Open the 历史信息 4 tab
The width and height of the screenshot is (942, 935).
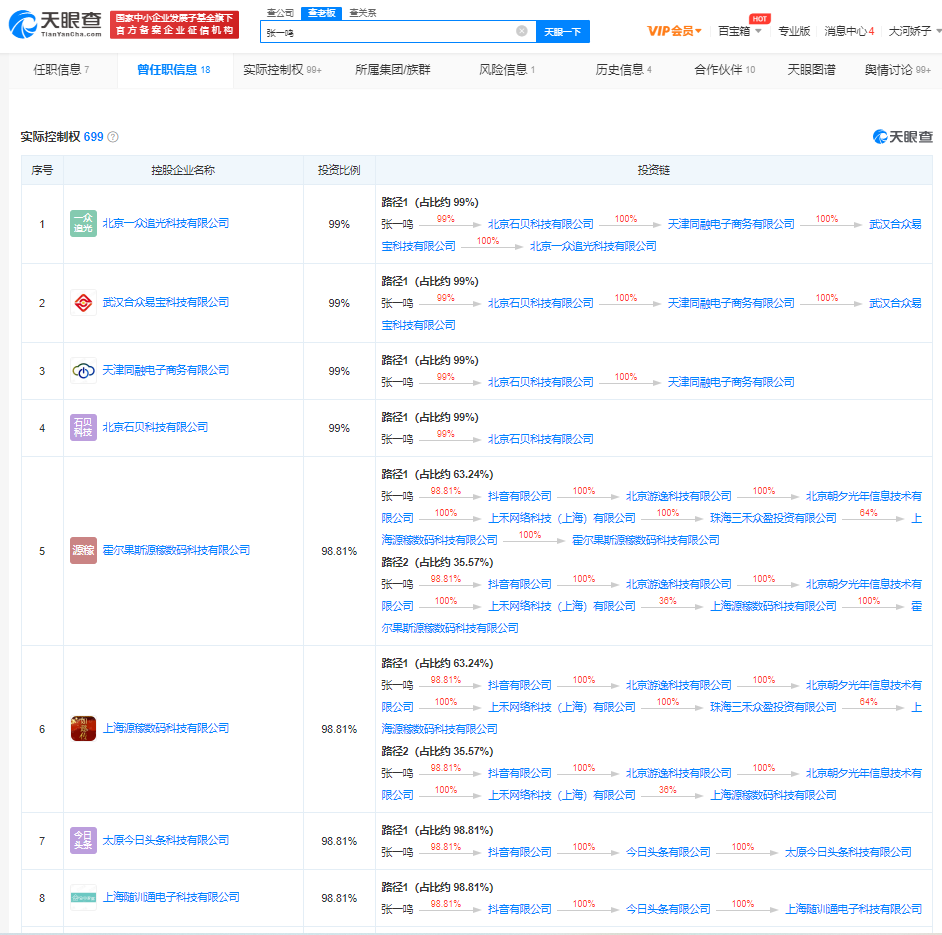624,70
